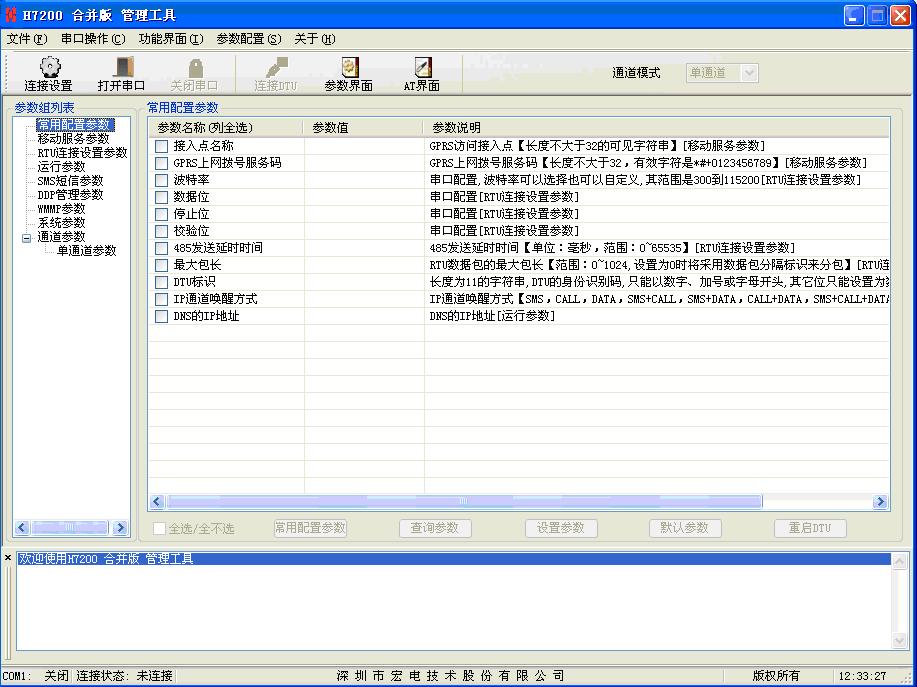Click the 参数界面 parameter view icon
The width and height of the screenshot is (917, 687).
click(349, 73)
